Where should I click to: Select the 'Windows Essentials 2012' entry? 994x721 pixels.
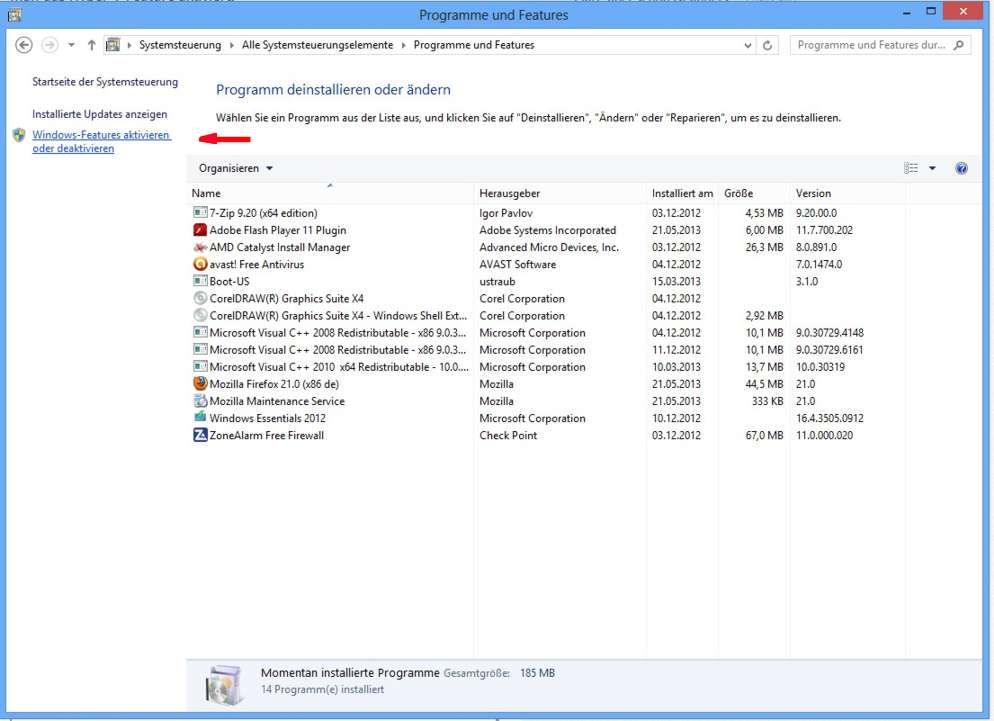(x=268, y=419)
